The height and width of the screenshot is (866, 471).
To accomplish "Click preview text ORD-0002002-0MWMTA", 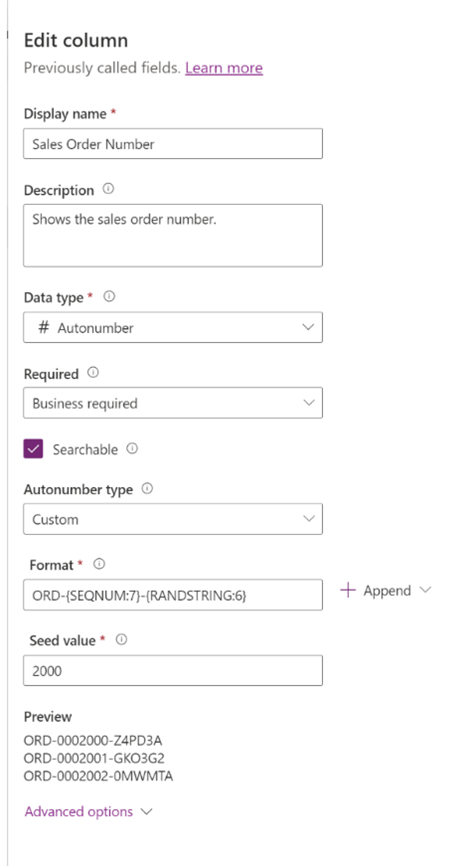I will point(98,776).
